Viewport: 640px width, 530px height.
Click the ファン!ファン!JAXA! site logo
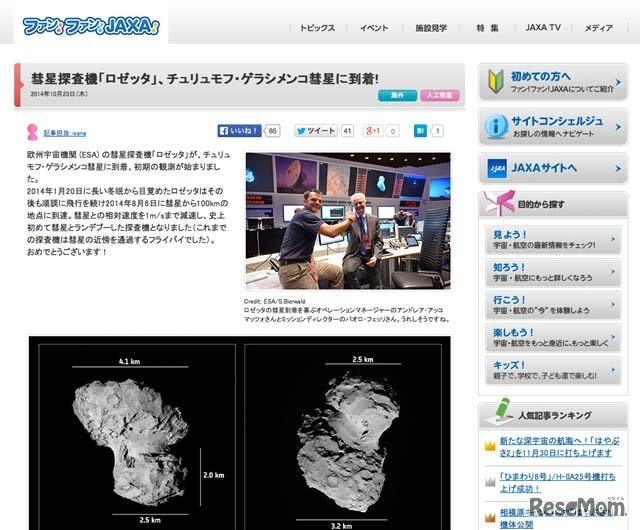(91, 26)
